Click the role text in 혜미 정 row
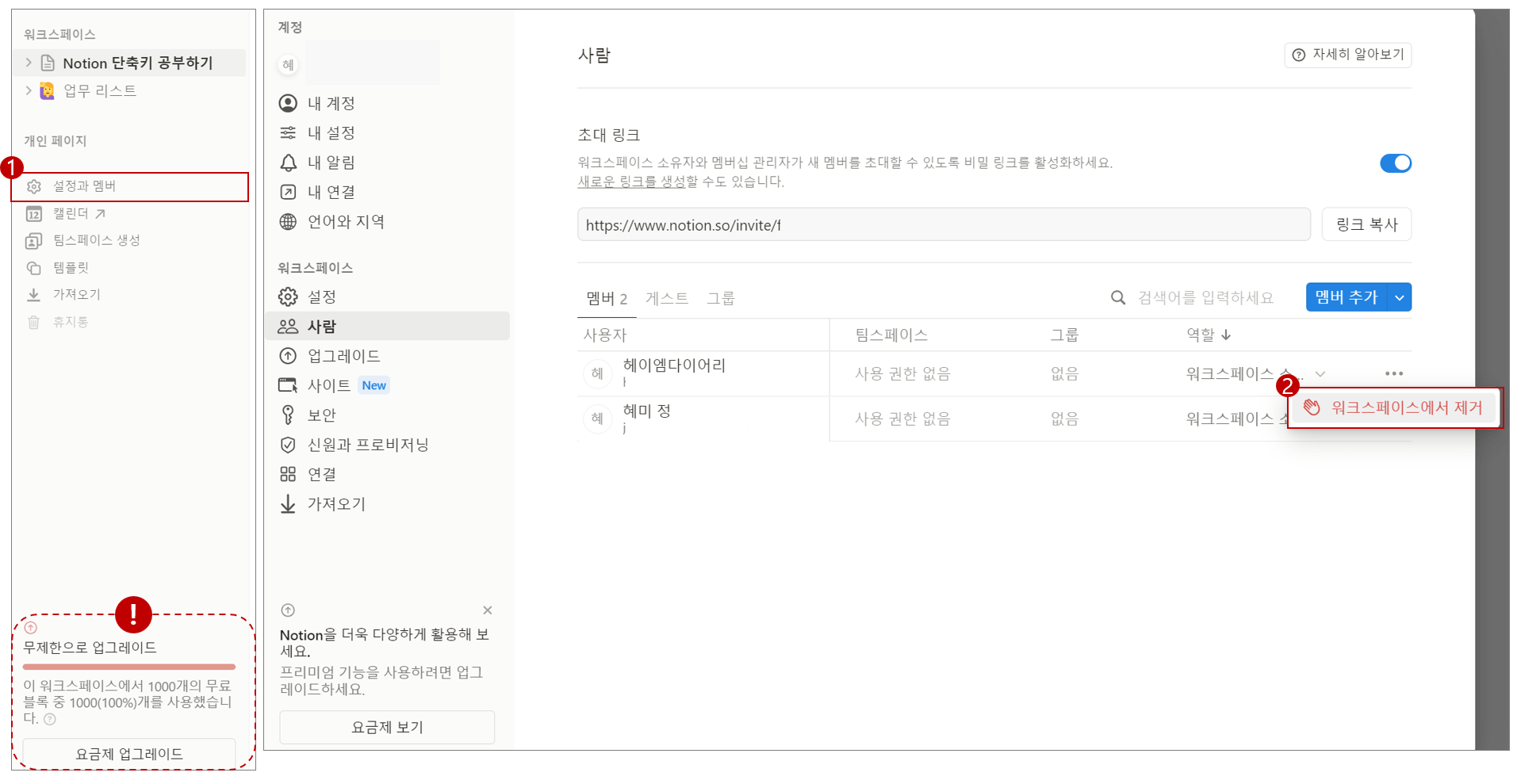 tap(1236, 419)
